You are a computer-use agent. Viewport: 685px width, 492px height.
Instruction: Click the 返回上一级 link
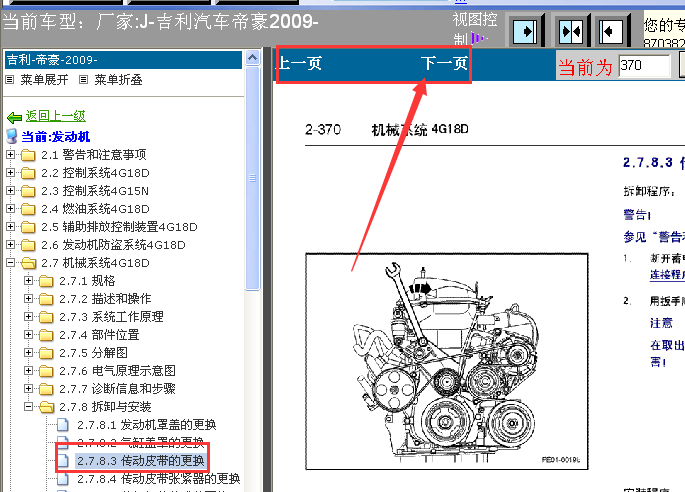[55, 116]
